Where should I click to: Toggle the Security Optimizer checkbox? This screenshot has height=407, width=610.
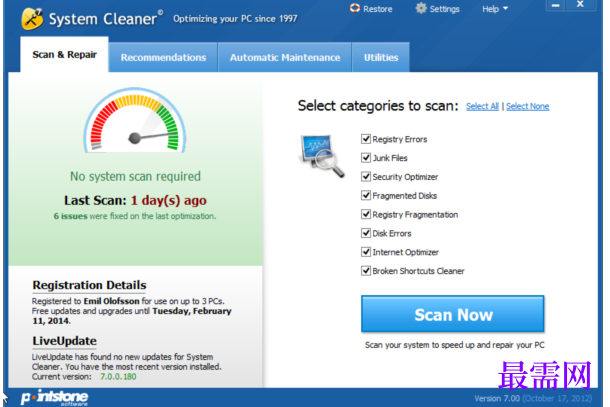click(366, 177)
